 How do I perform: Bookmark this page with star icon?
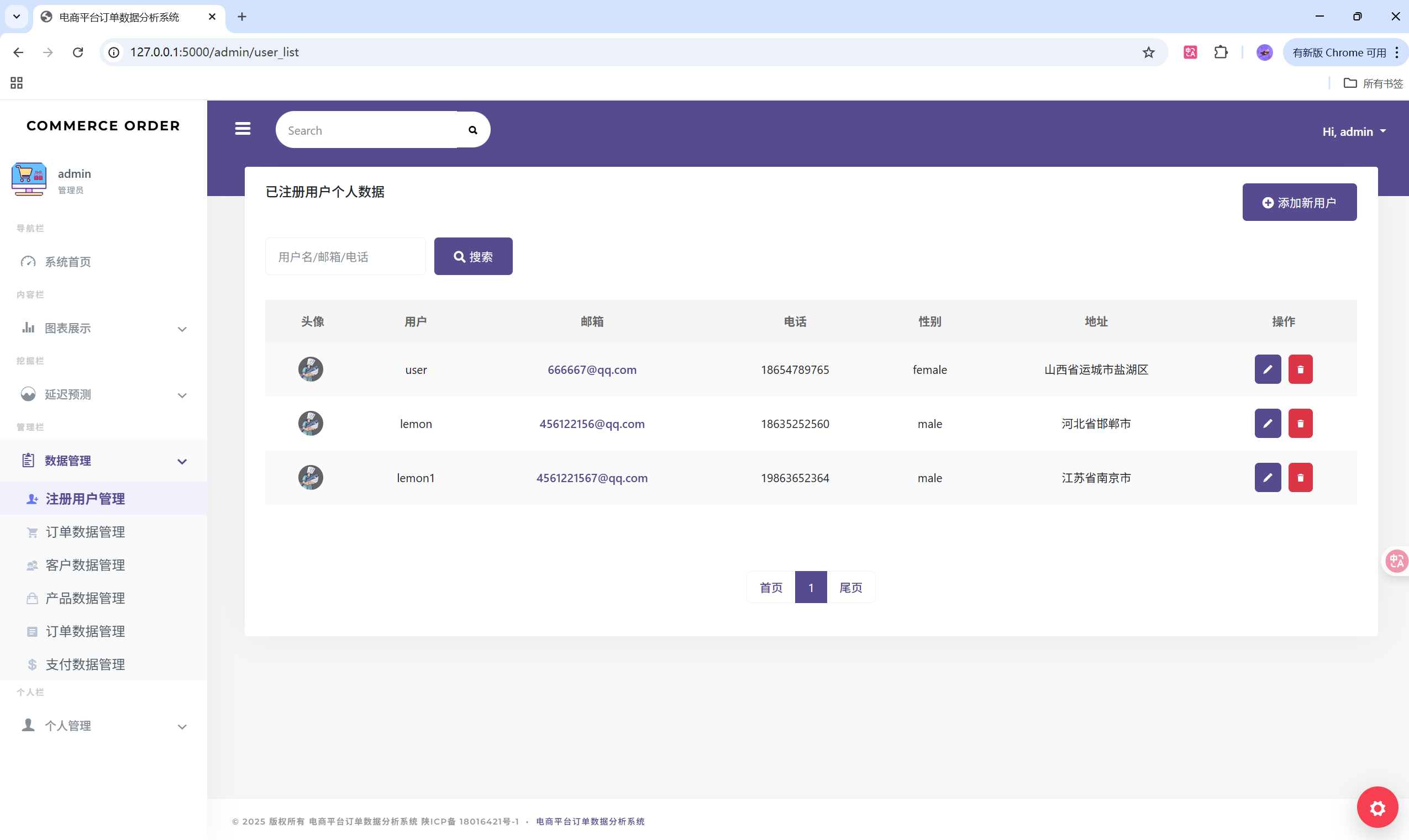[1148, 52]
